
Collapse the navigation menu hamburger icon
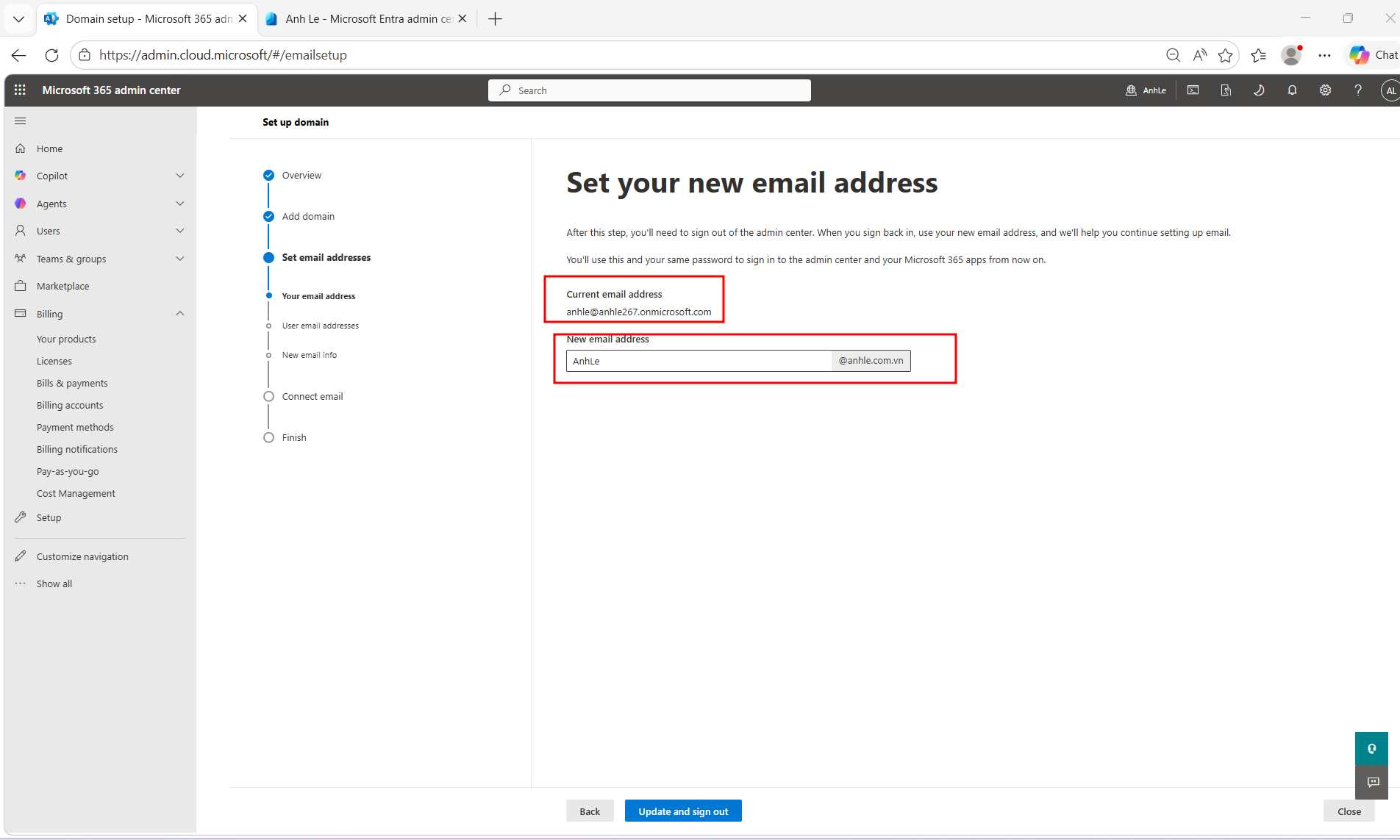(x=21, y=121)
